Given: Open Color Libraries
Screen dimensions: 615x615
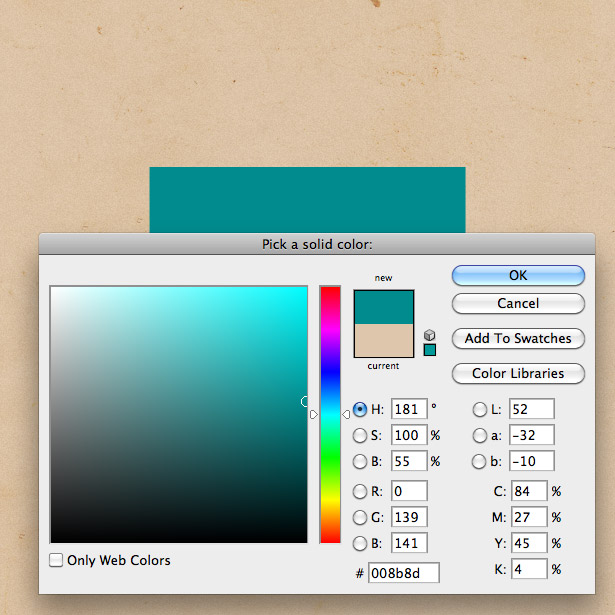Looking at the screenshot, I should pyautogui.click(x=518, y=373).
